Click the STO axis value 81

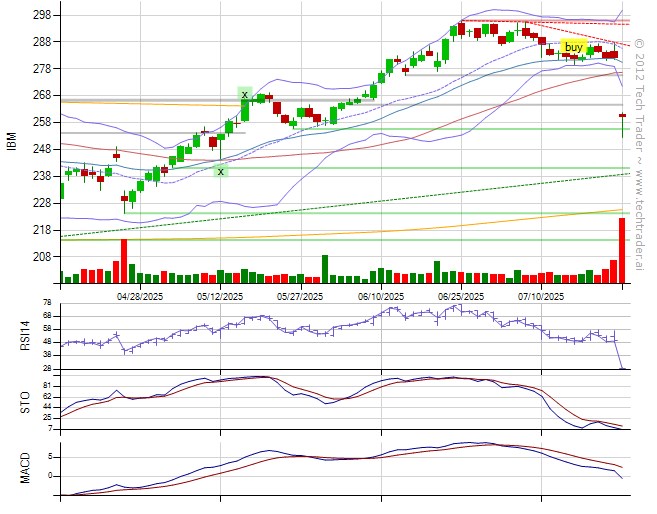47,386
